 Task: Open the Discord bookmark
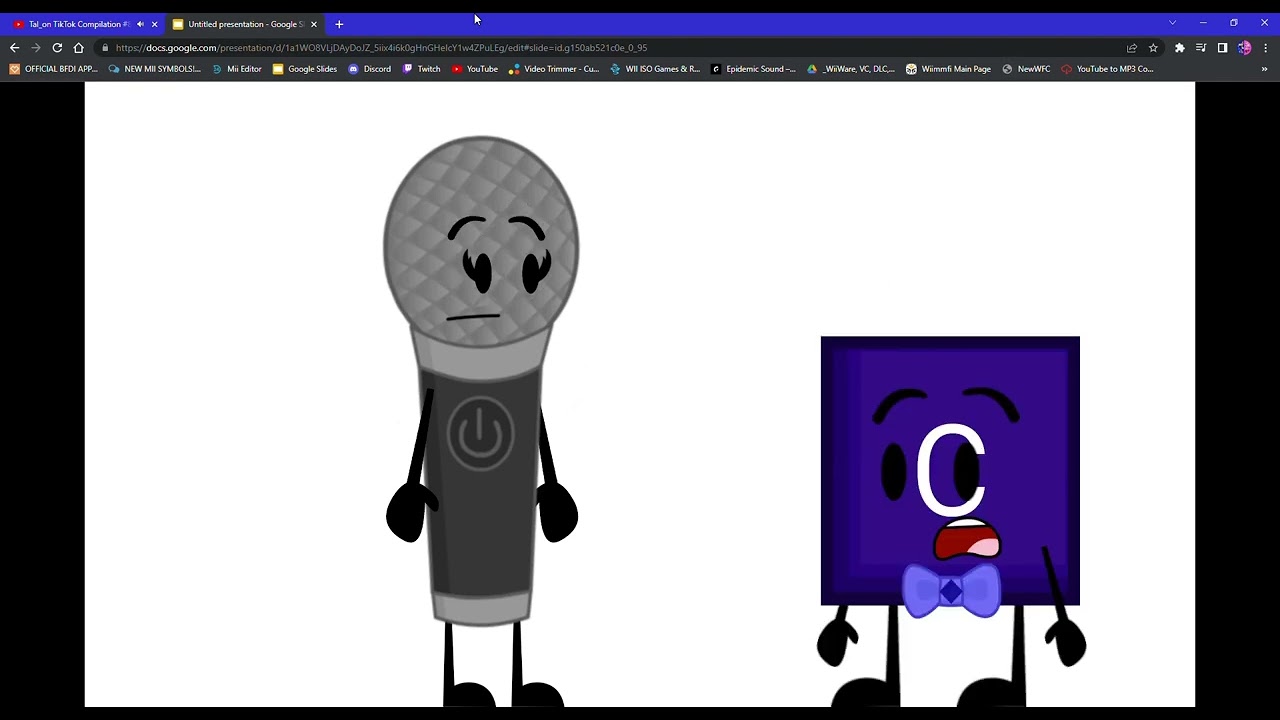[x=369, y=69]
